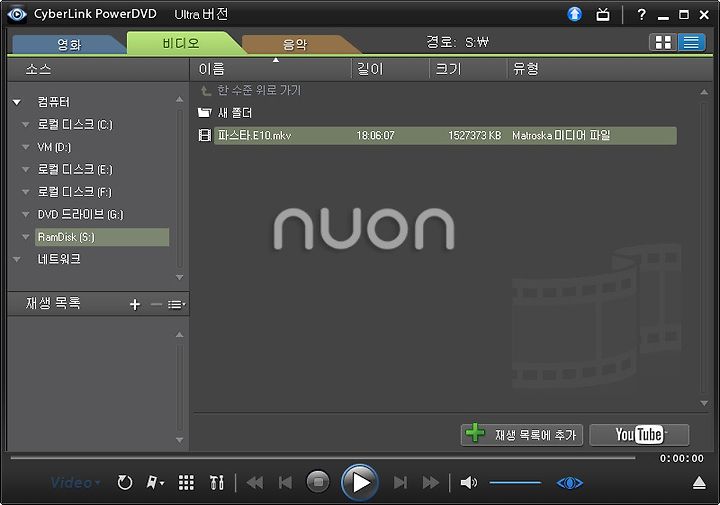720x505 pixels.
Task: Click the stop button
Action: point(318,482)
